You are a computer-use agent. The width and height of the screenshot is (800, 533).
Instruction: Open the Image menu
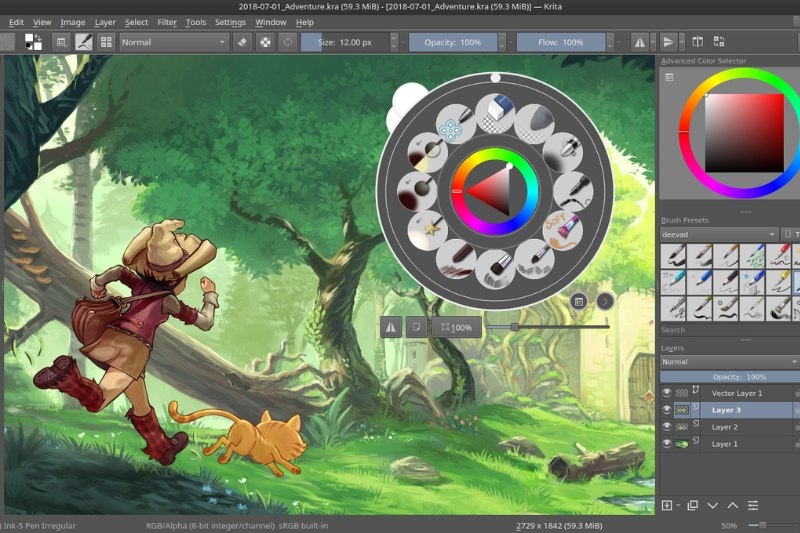coord(72,22)
